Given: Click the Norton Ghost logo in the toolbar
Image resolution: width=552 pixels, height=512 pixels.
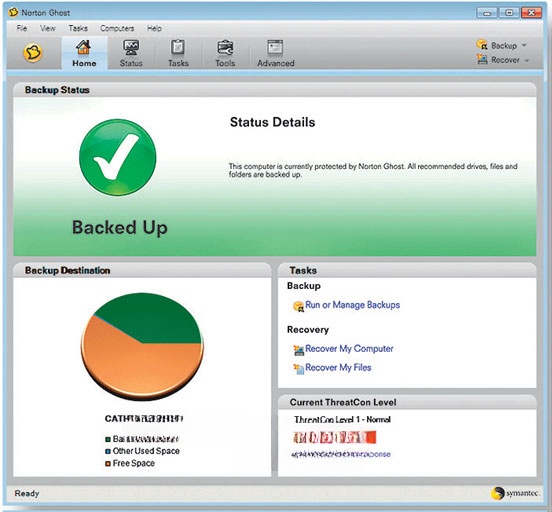Looking at the screenshot, I should [x=33, y=53].
